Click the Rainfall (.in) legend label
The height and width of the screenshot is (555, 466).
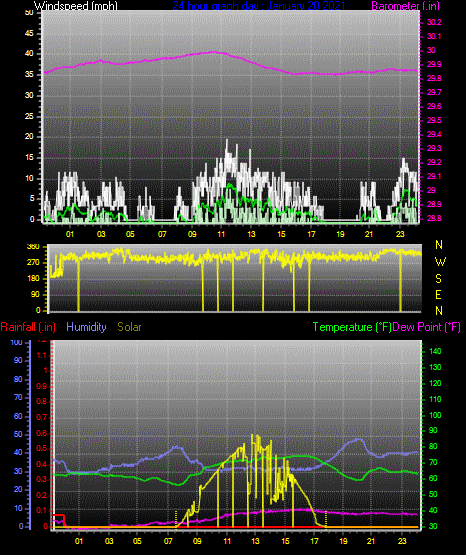pos(28,327)
